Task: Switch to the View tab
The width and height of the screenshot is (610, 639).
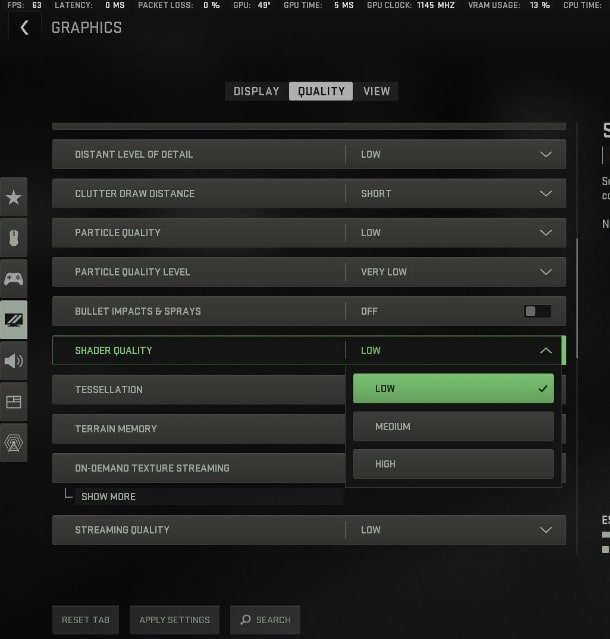Action: 377,91
